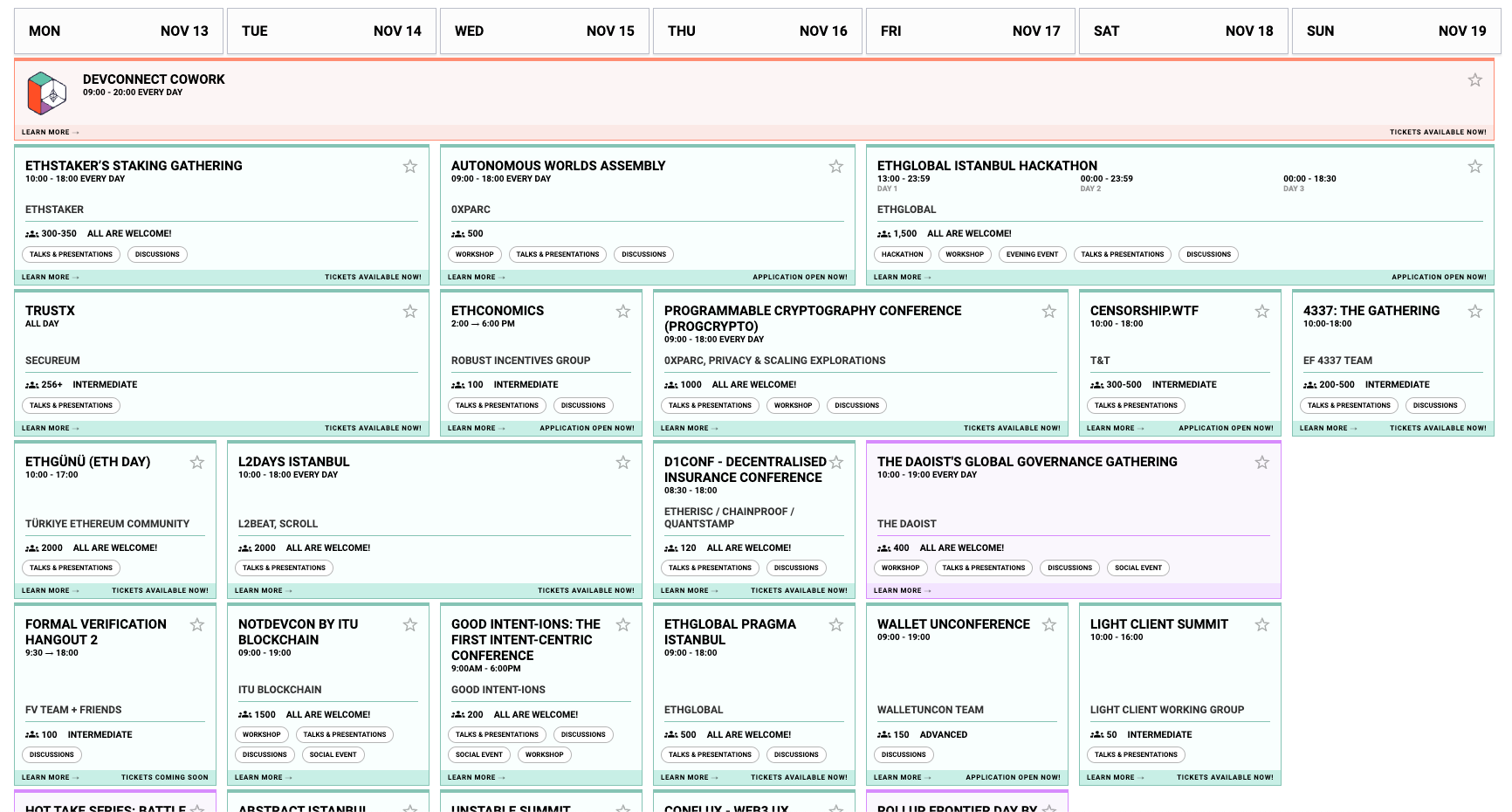Star the Light Client Summit
The image size is (1512, 812).
(x=1261, y=624)
